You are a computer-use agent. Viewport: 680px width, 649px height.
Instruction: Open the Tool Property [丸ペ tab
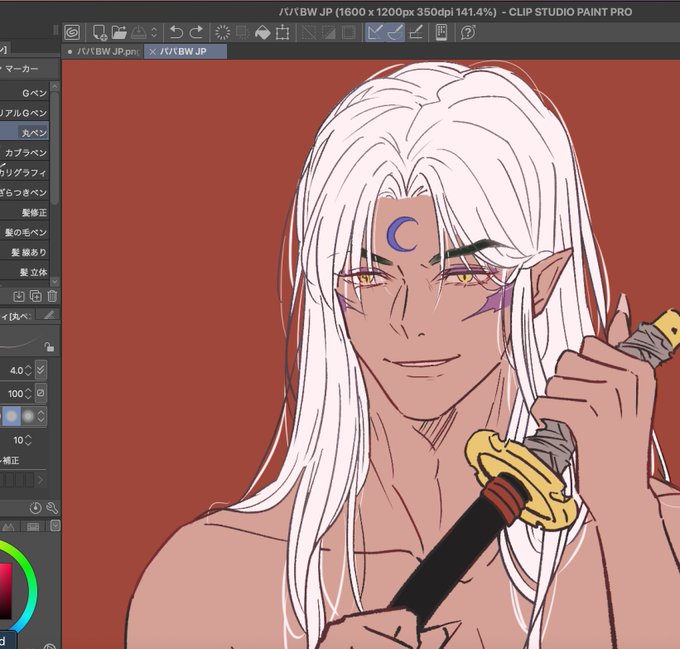tap(16, 316)
